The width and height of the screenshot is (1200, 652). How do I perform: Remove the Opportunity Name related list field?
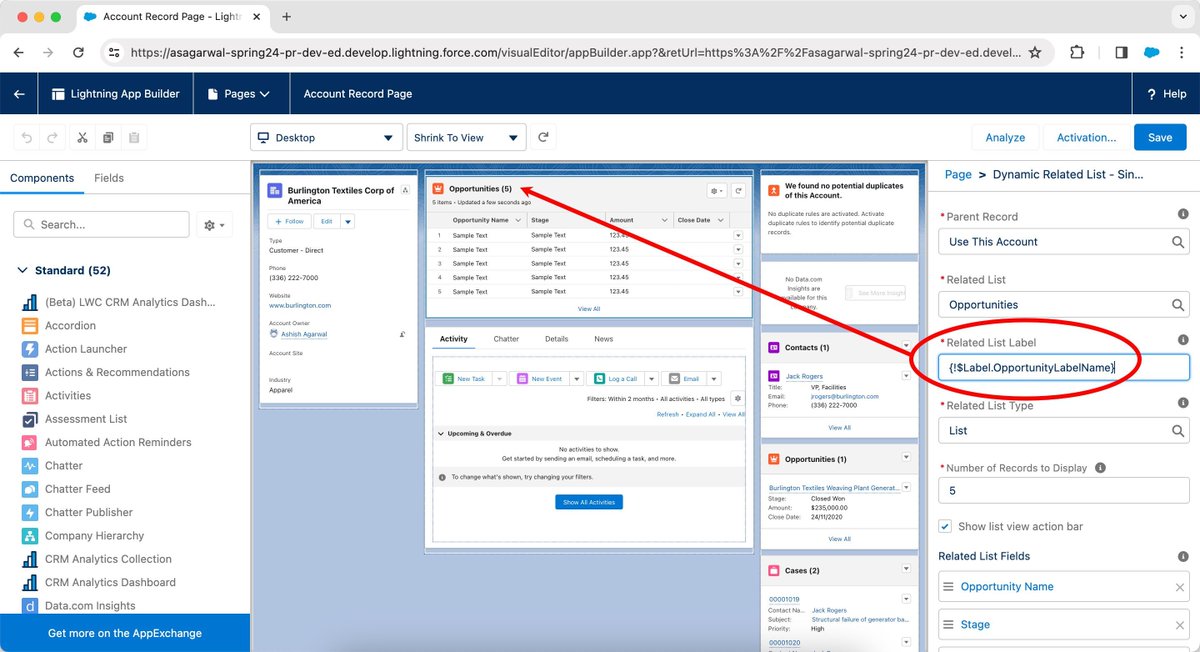1180,587
